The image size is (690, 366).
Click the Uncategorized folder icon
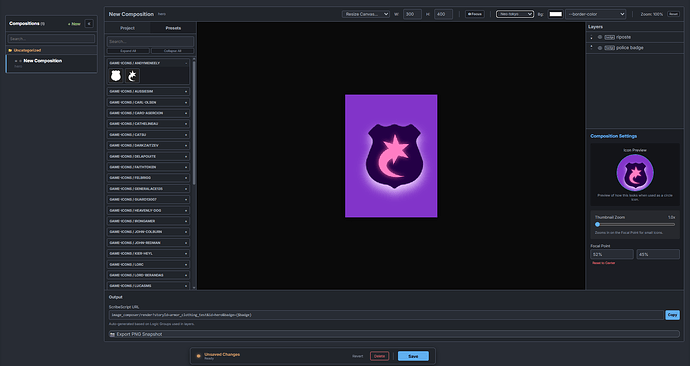10,50
